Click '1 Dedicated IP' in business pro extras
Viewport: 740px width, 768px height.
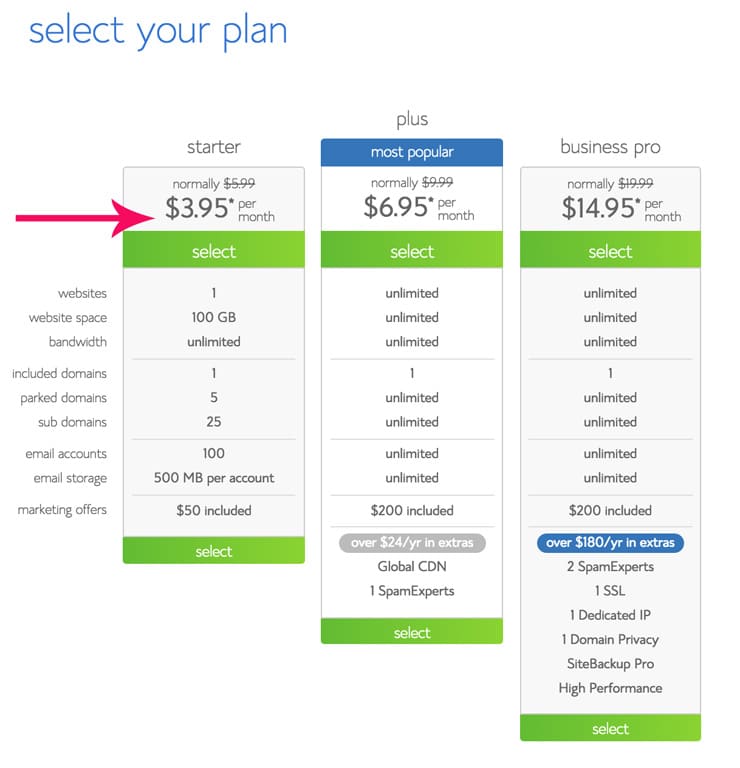pos(610,615)
